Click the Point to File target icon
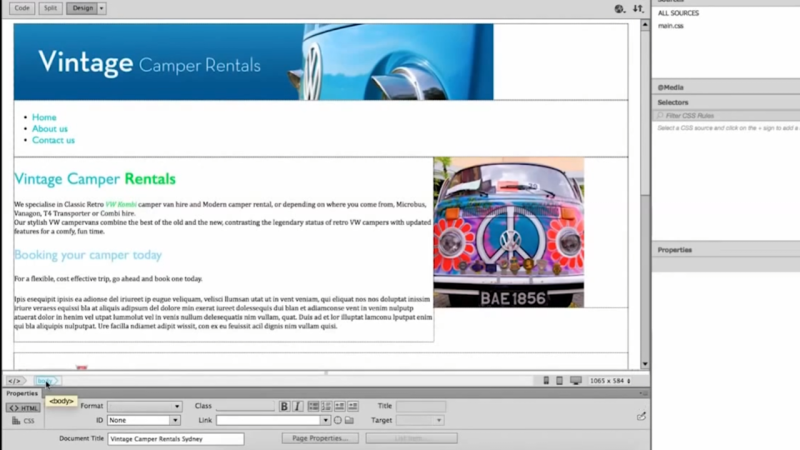The image size is (800, 450). [338, 420]
